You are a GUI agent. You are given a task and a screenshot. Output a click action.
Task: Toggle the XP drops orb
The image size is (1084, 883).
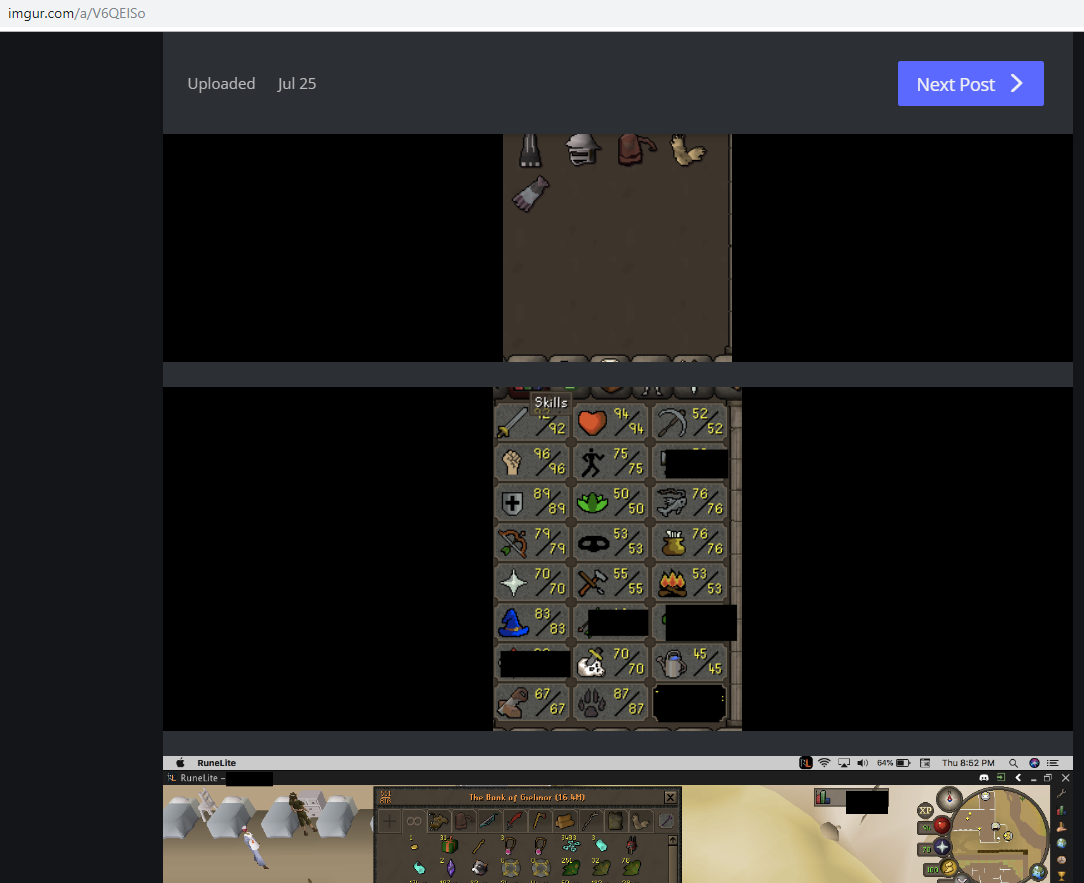(926, 810)
